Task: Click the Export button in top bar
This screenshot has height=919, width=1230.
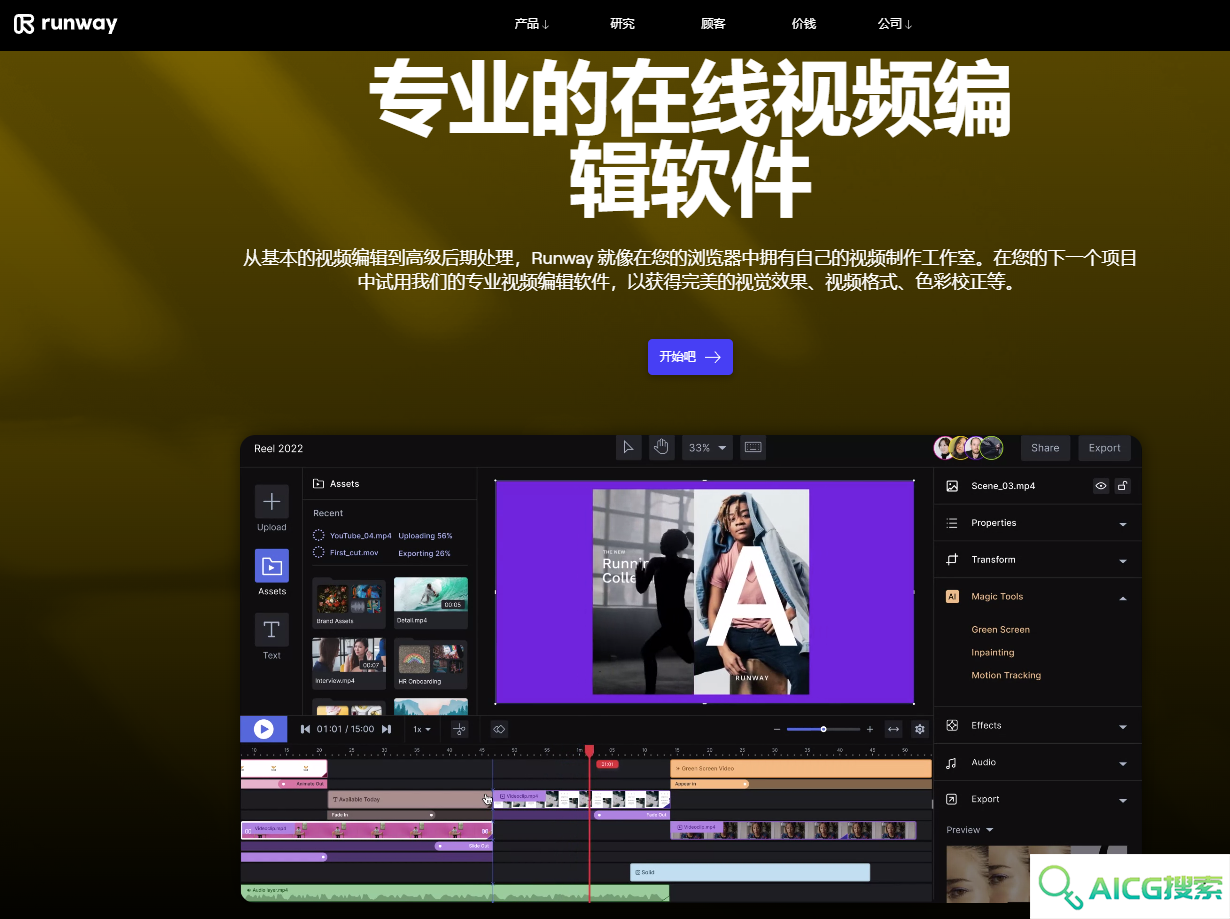Action: coord(1104,448)
